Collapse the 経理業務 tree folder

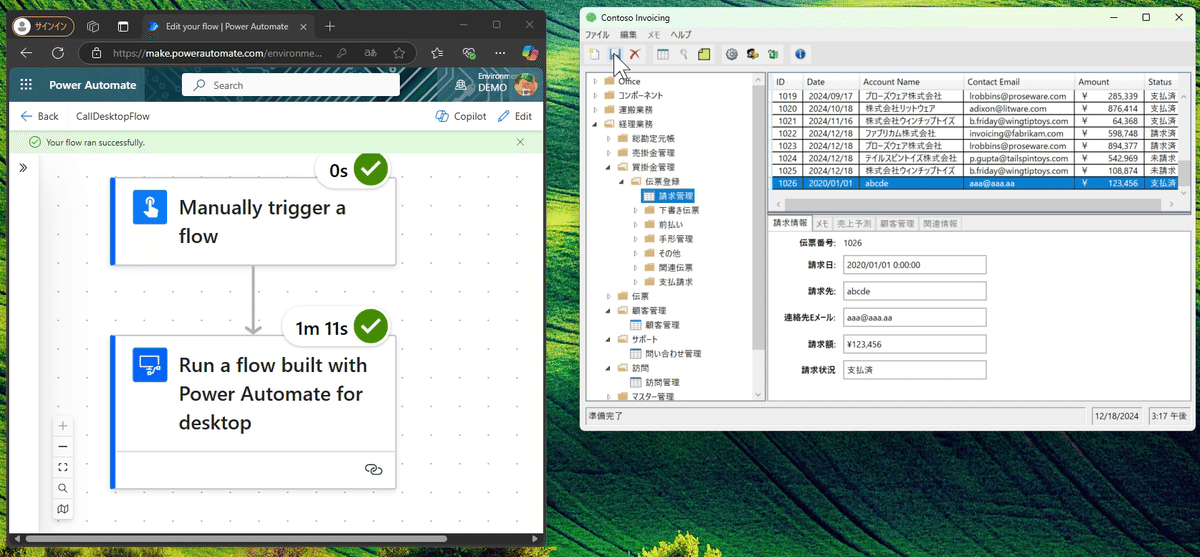595,124
